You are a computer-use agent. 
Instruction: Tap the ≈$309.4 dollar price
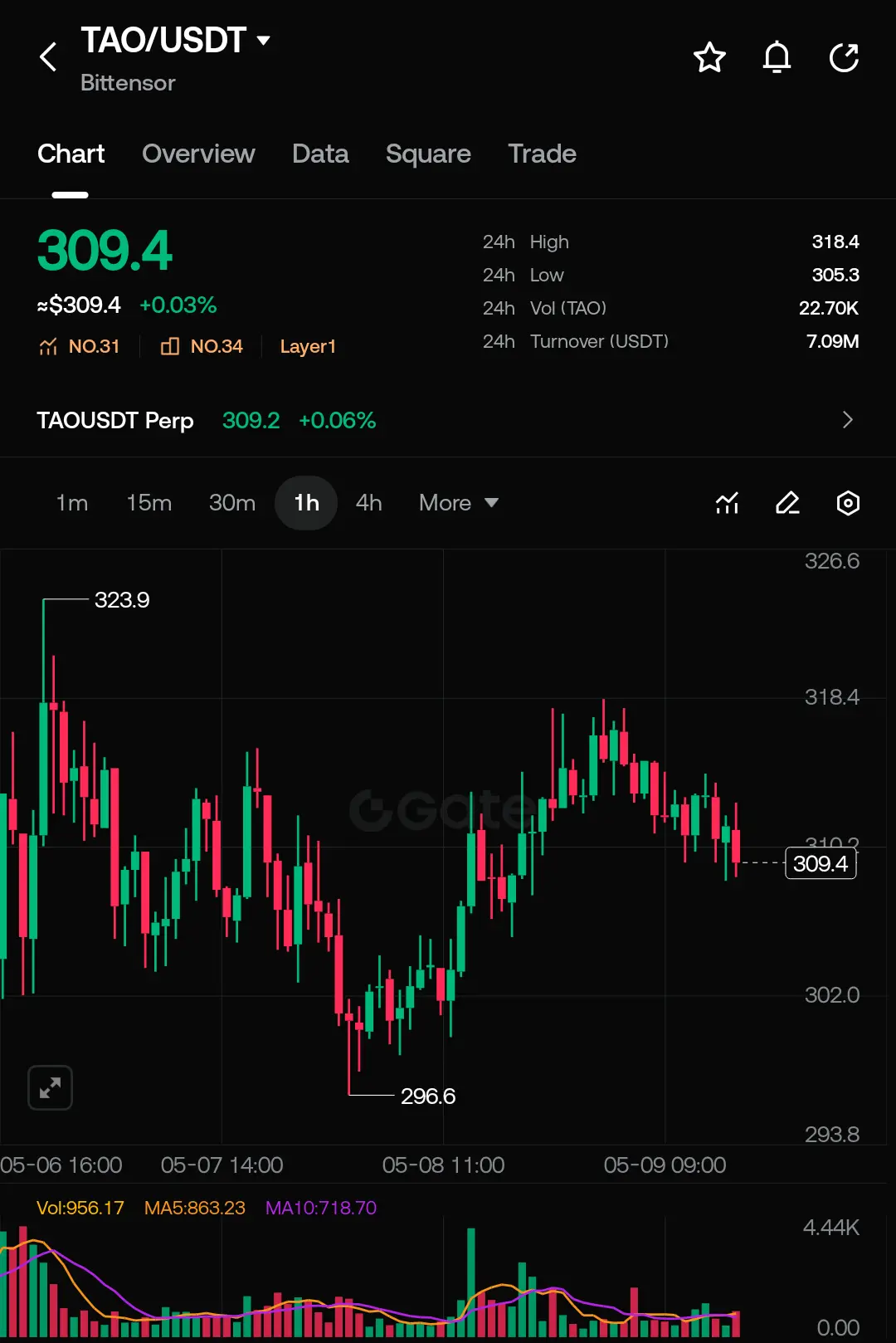[x=79, y=305]
